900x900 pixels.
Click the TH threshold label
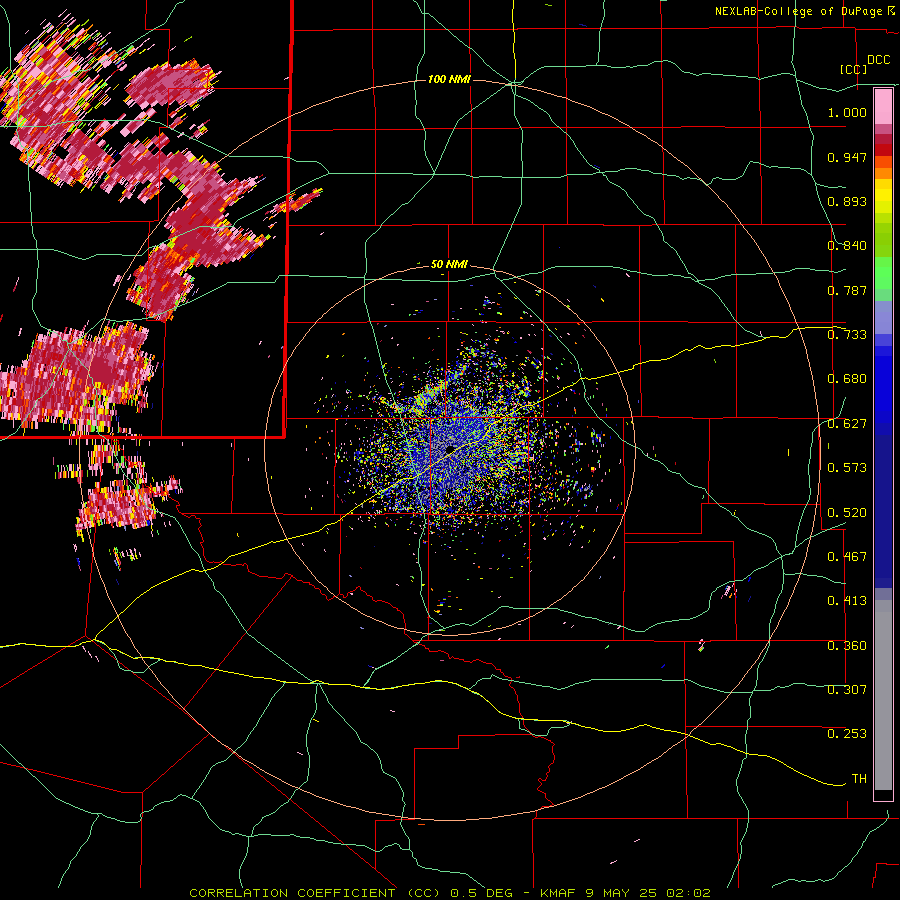(859, 779)
